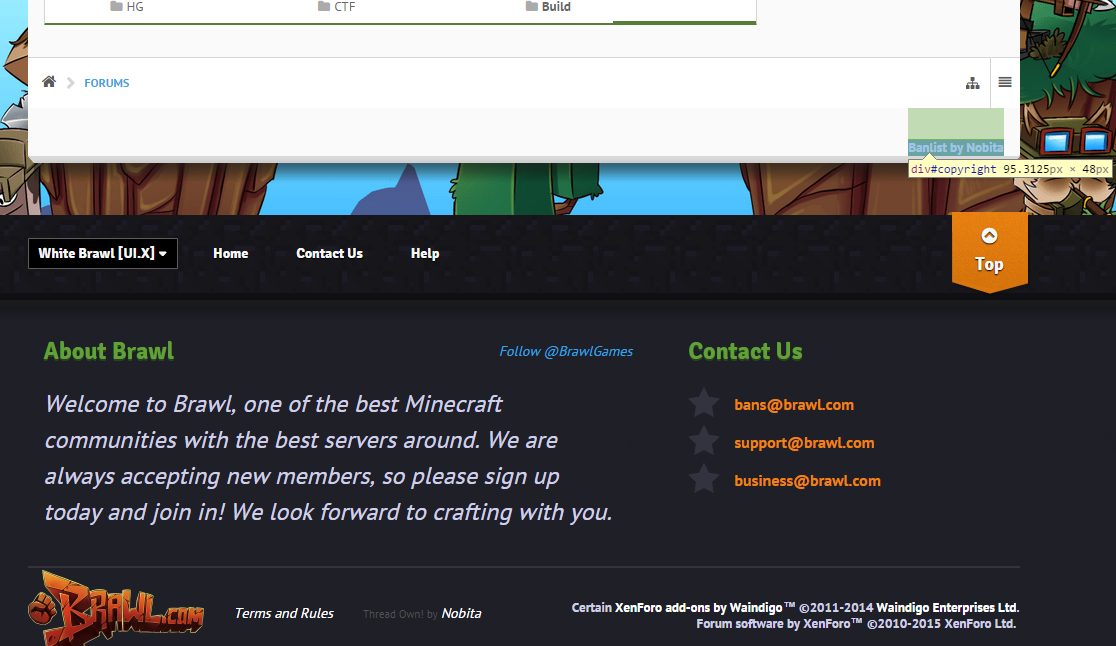Image resolution: width=1116 pixels, height=646 pixels.
Task: Open the Help footer link
Action: (x=425, y=253)
